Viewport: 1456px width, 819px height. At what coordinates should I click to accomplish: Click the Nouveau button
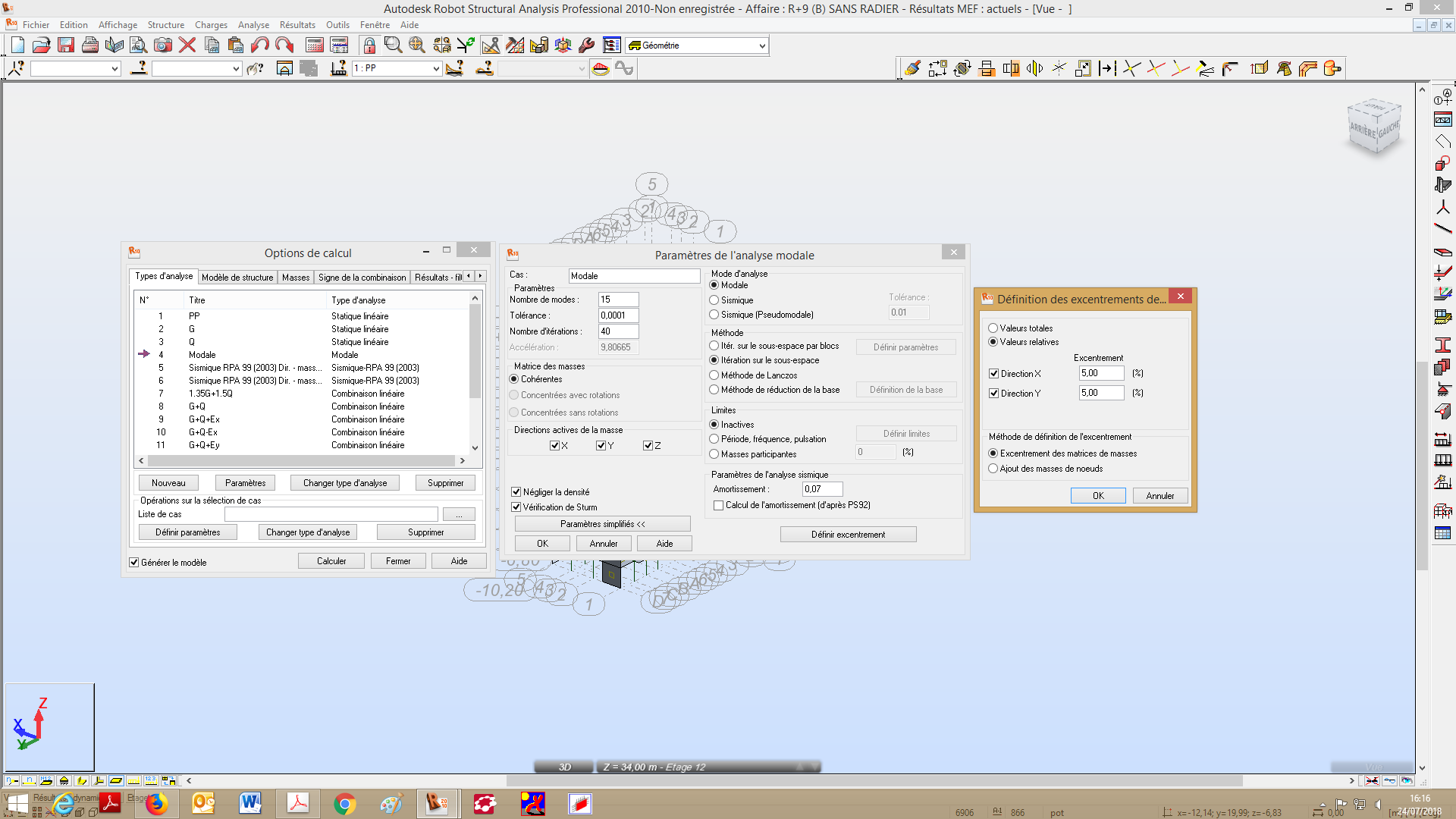(x=168, y=483)
